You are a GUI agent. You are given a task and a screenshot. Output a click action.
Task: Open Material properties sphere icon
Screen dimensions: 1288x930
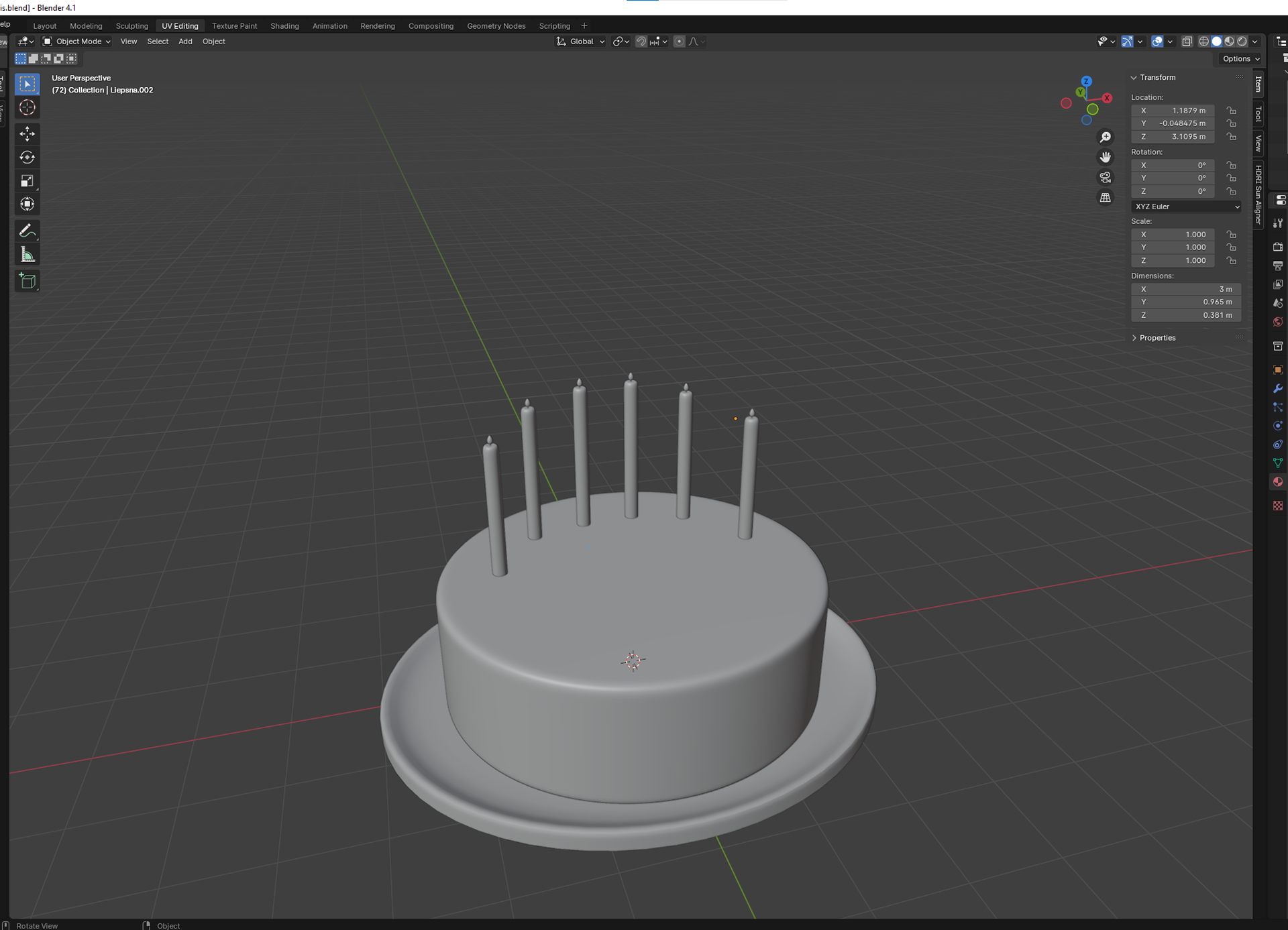[x=1278, y=482]
